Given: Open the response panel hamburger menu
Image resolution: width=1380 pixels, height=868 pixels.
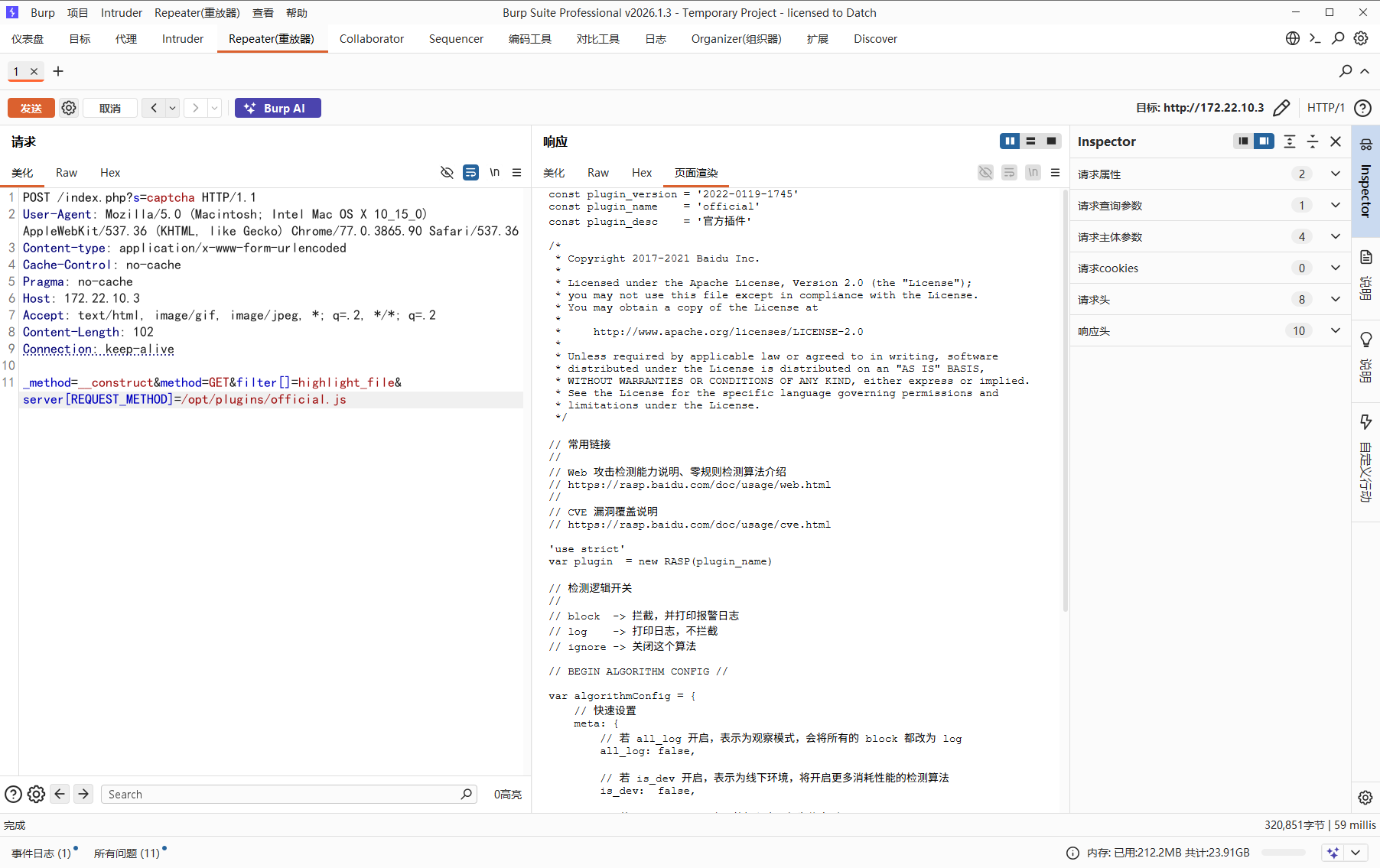Looking at the screenshot, I should pyautogui.click(x=1056, y=173).
